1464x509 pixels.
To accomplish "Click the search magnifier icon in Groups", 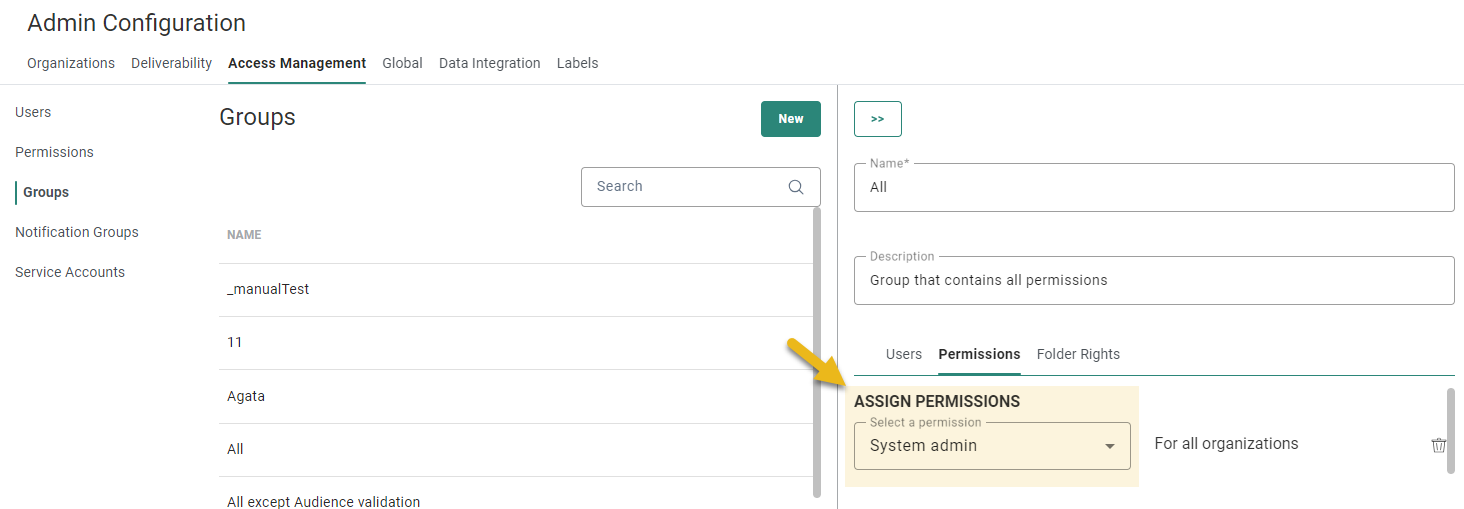I will [796, 187].
